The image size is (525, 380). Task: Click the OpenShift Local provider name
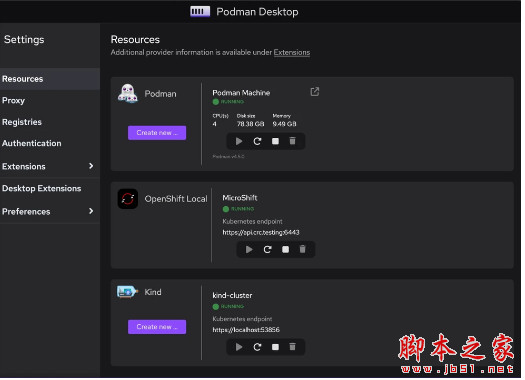coord(177,200)
